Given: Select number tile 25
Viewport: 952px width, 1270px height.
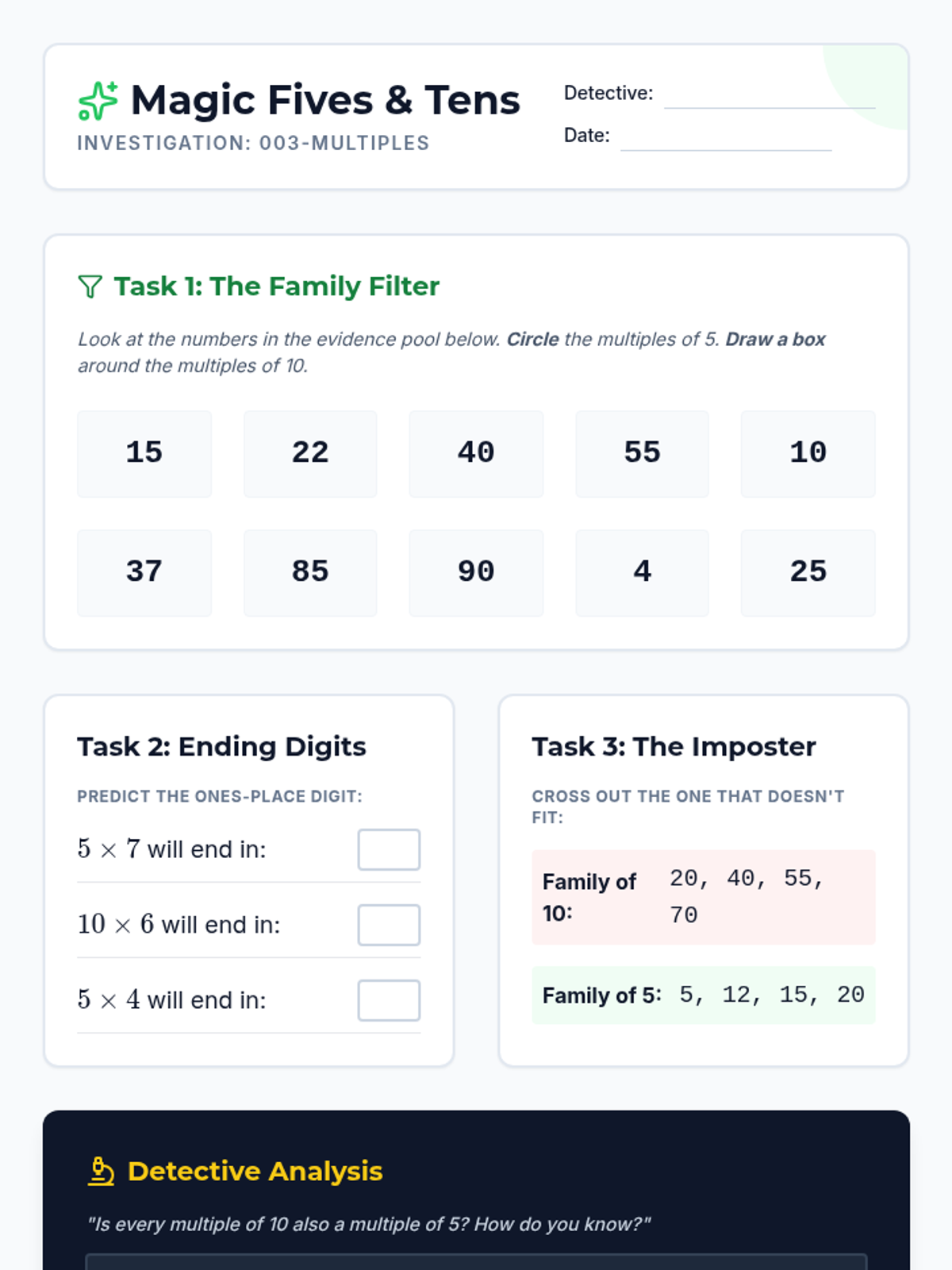Looking at the screenshot, I should (808, 572).
